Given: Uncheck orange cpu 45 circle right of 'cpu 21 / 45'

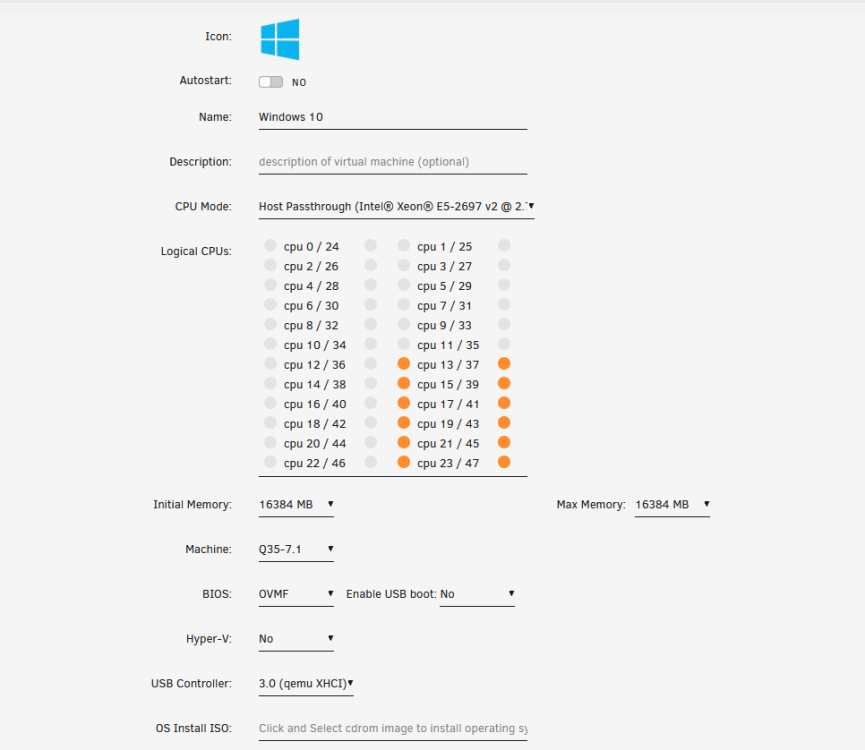Looking at the screenshot, I should click(x=504, y=442).
